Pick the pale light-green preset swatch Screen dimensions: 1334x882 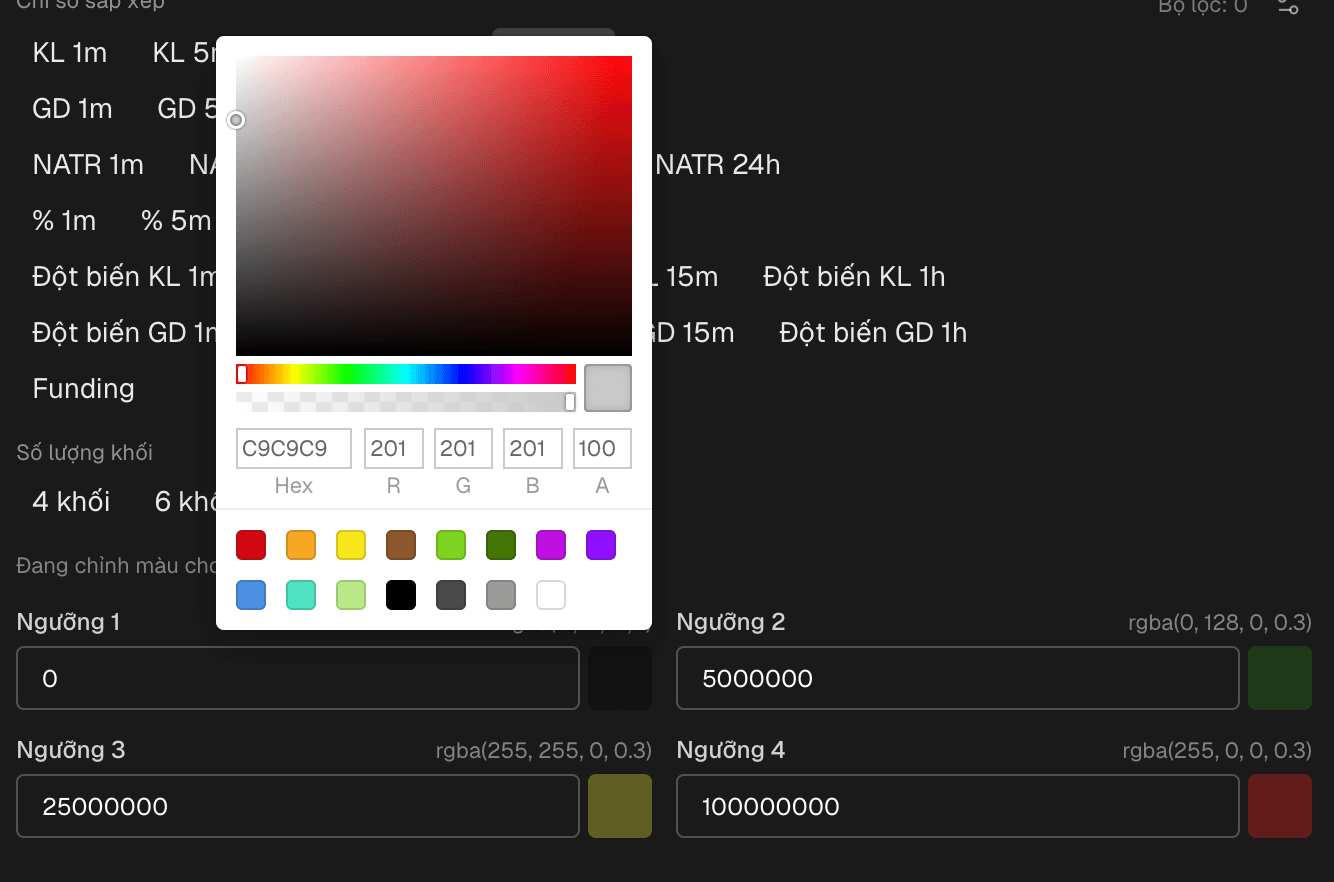(351, 595)
